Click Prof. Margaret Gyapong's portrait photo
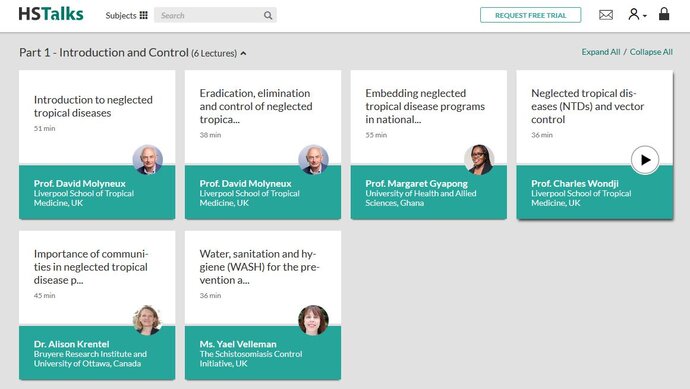This screenshot has width=690, height=389. coord(479,159)
